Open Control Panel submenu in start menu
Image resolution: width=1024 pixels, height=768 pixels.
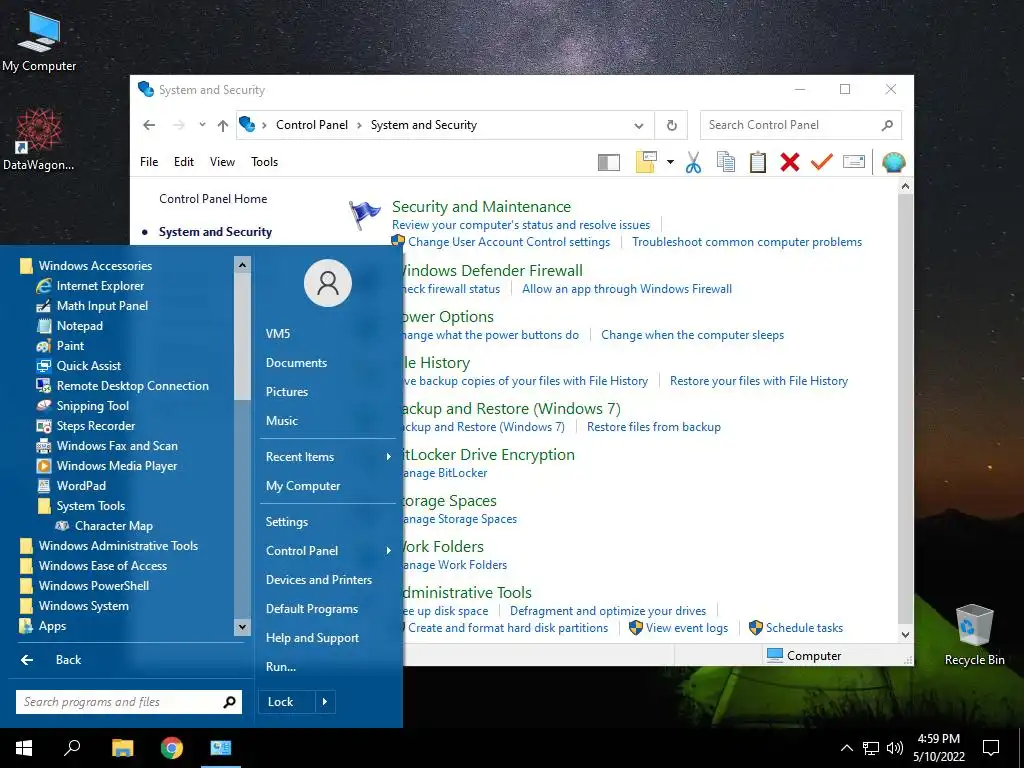click(328, 551)
